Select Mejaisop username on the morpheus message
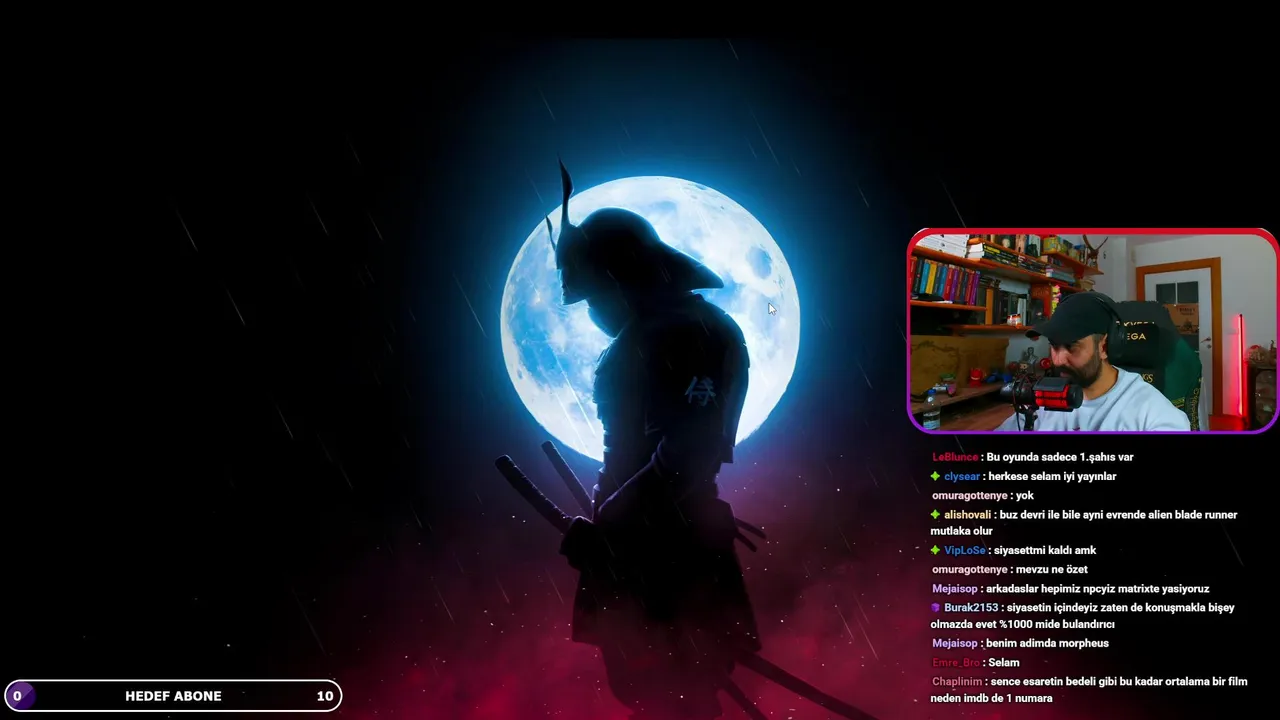The height and width of the screenshot is (720, 1280). pyautogui.click(x=954, y=643)
